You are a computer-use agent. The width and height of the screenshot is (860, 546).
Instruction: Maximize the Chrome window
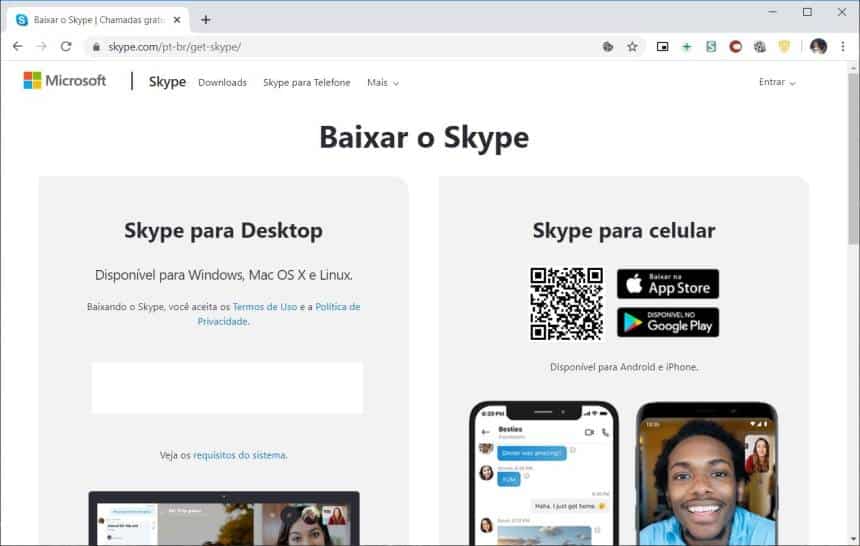tap(807, 12)
